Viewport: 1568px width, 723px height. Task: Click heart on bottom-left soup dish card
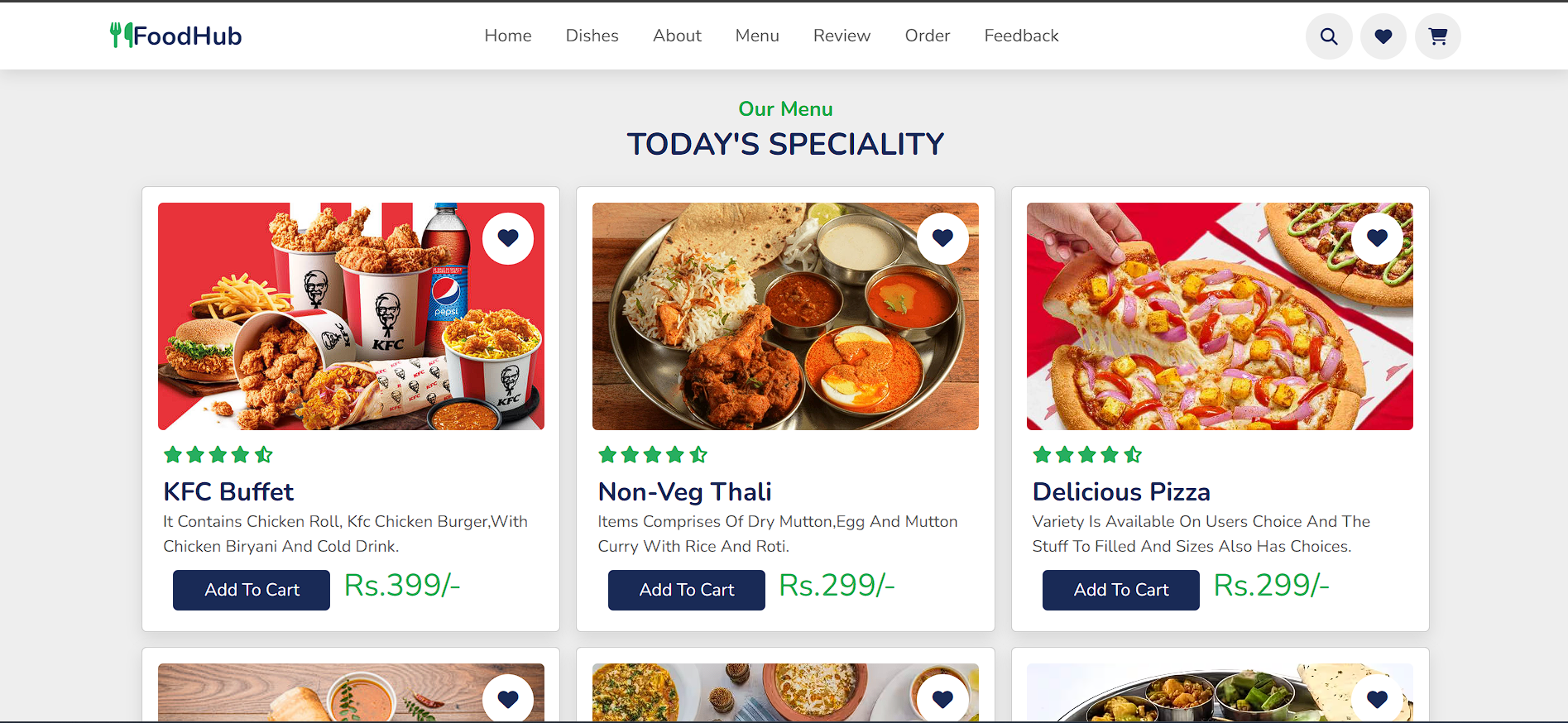(x=508, y=699)
